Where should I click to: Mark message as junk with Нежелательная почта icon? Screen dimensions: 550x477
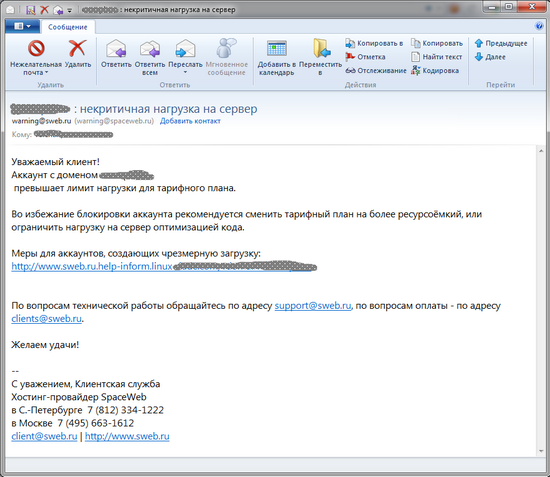(x=36, y=48)
